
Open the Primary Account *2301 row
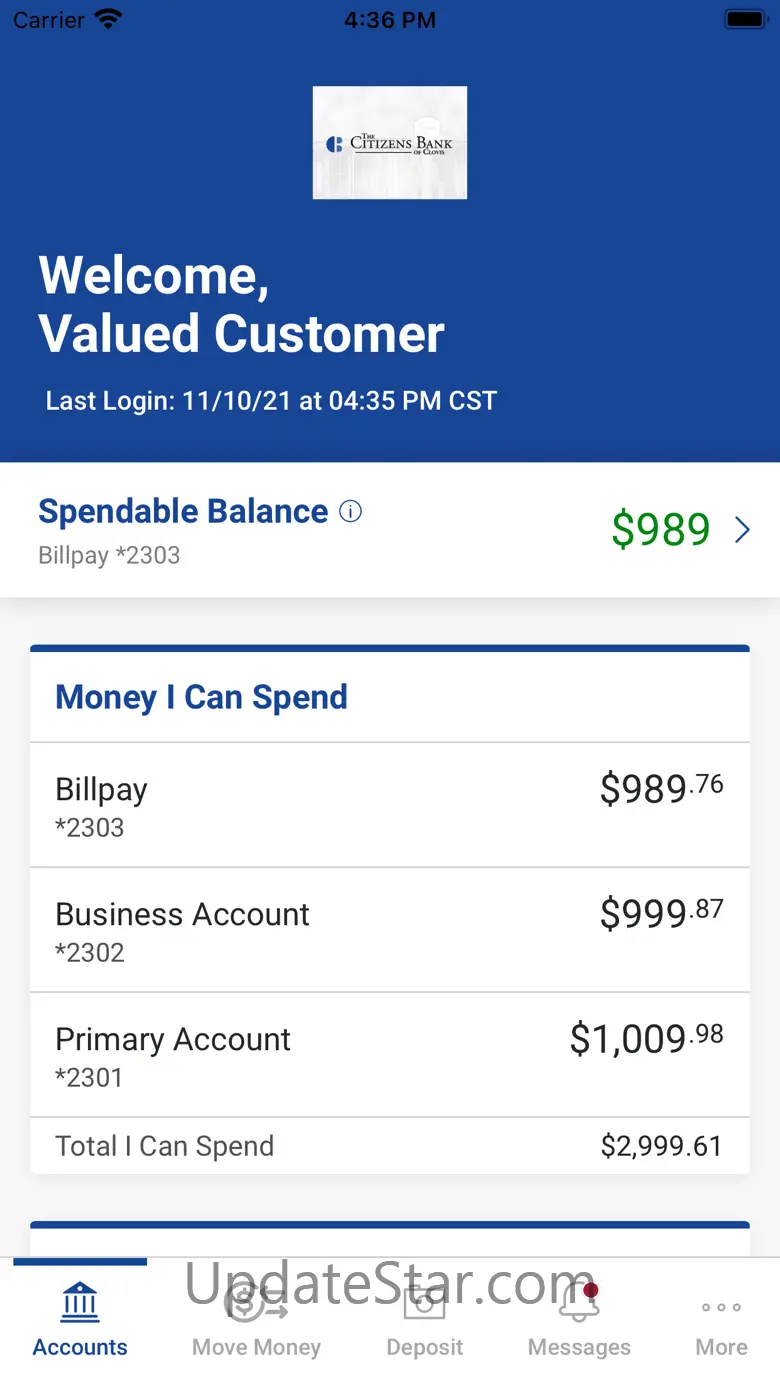[390, 1055]
